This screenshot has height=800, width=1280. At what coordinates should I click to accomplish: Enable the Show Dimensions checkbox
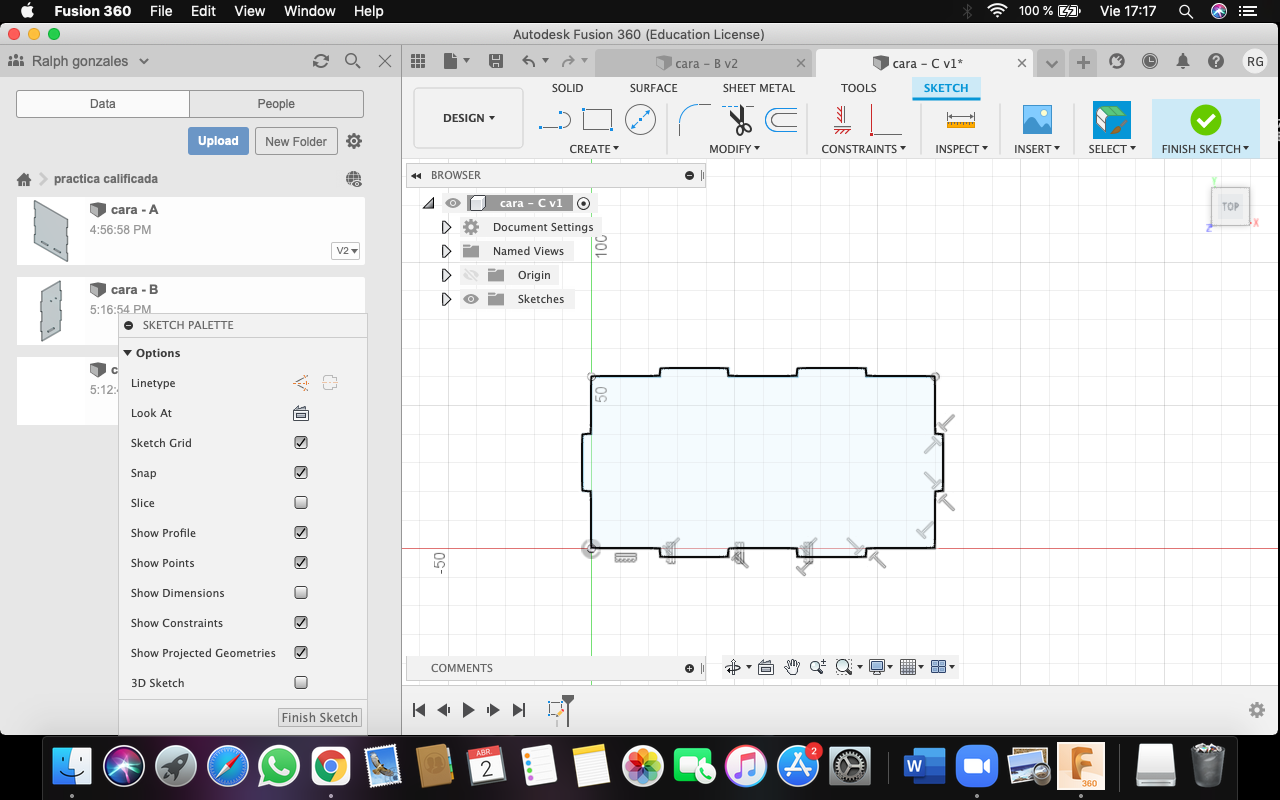click(x=301, y=593)
